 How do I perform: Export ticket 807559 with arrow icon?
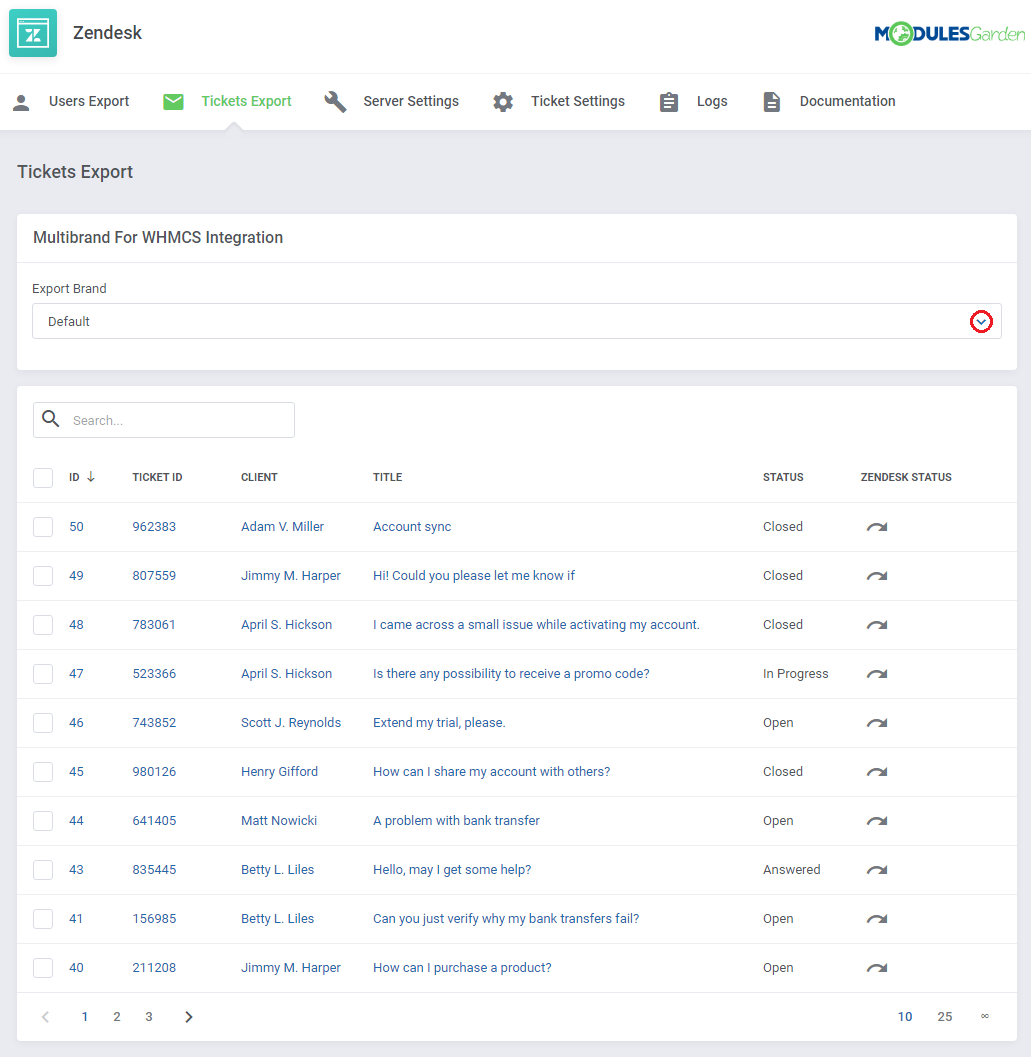click(877, 576)
